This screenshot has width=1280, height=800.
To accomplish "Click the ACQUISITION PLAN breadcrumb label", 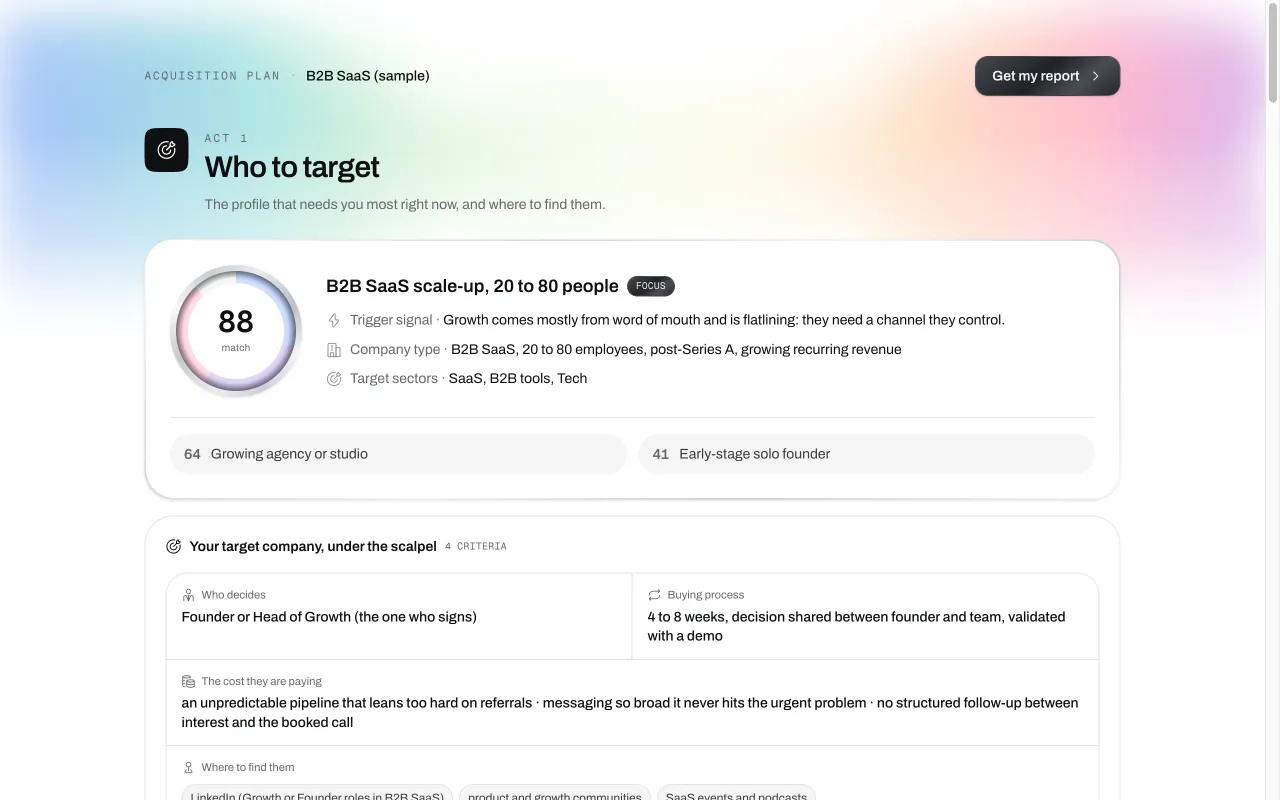I will 212,76.
